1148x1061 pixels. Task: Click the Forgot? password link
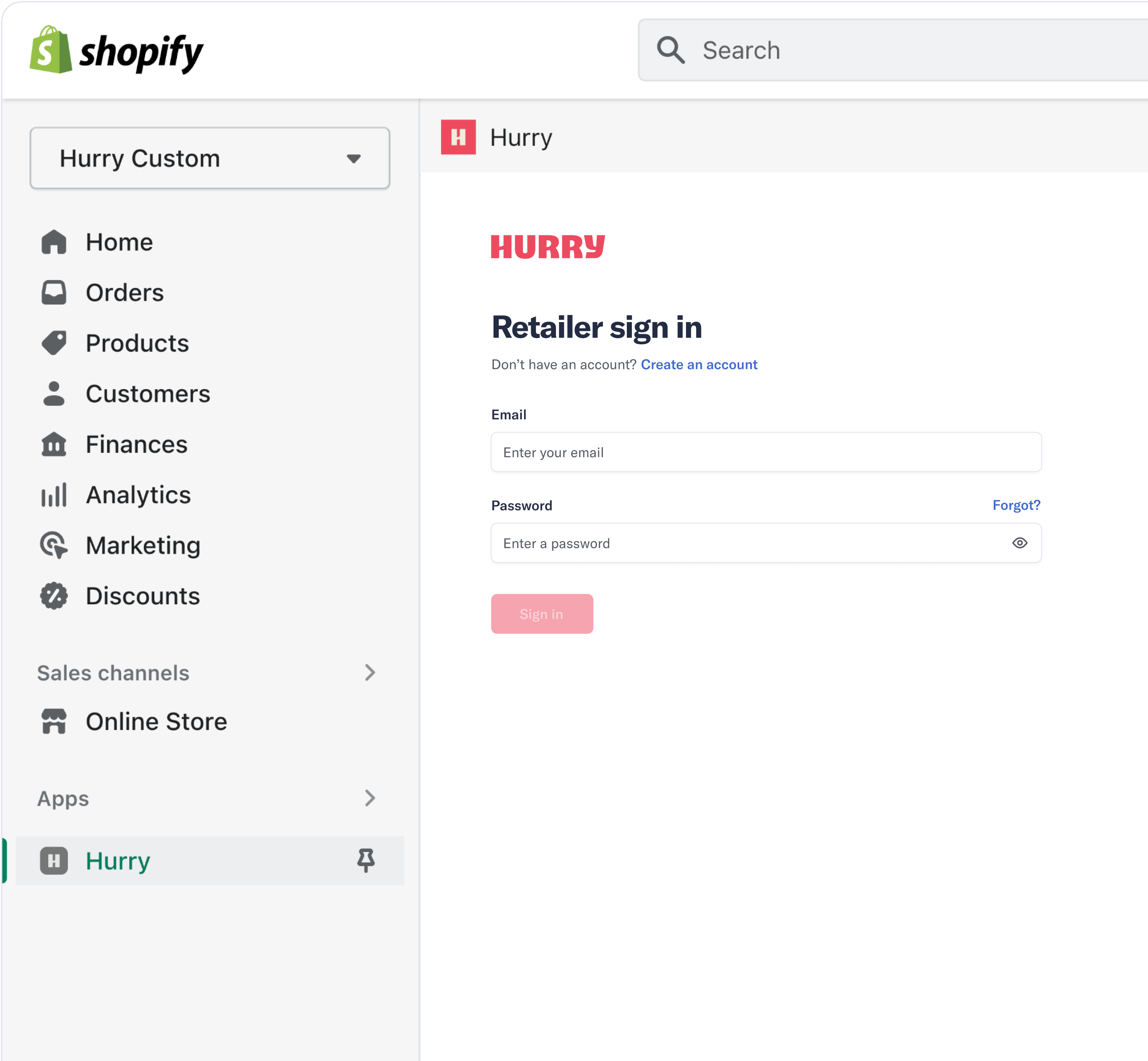(x=1016, y=505)
